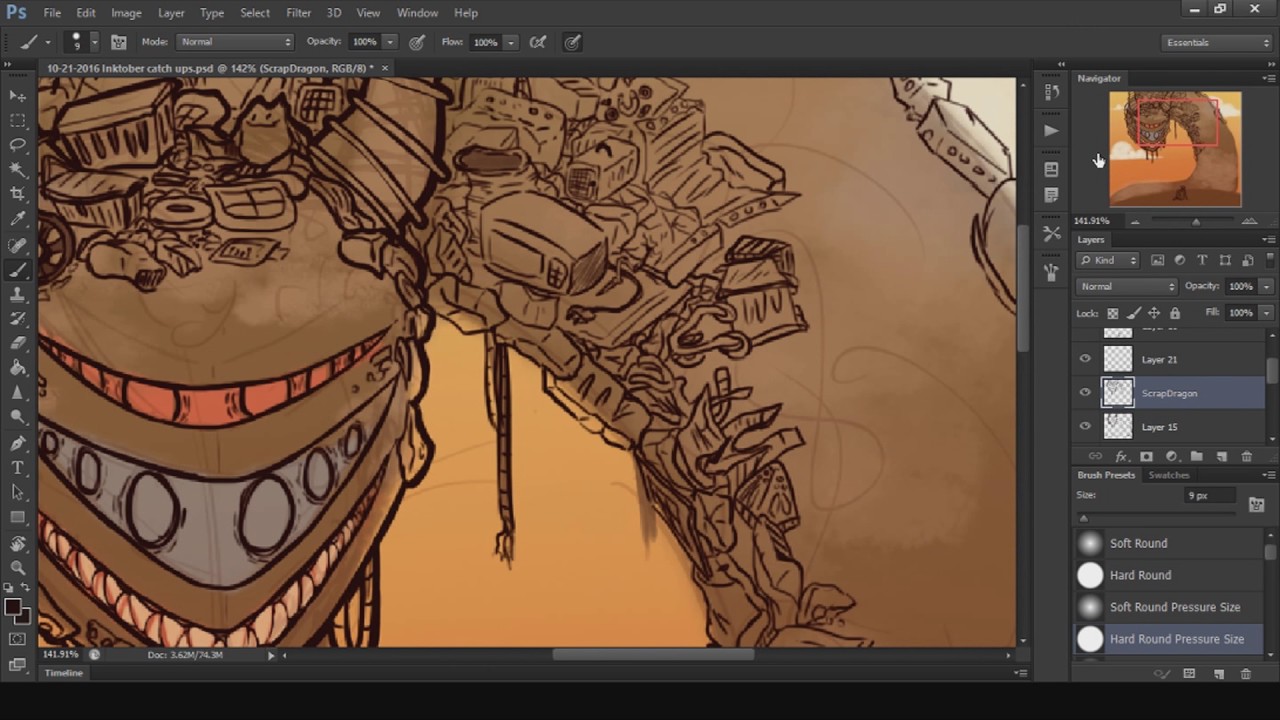Open the layer blend mode Normal dropdown

tap(1127, 286)
